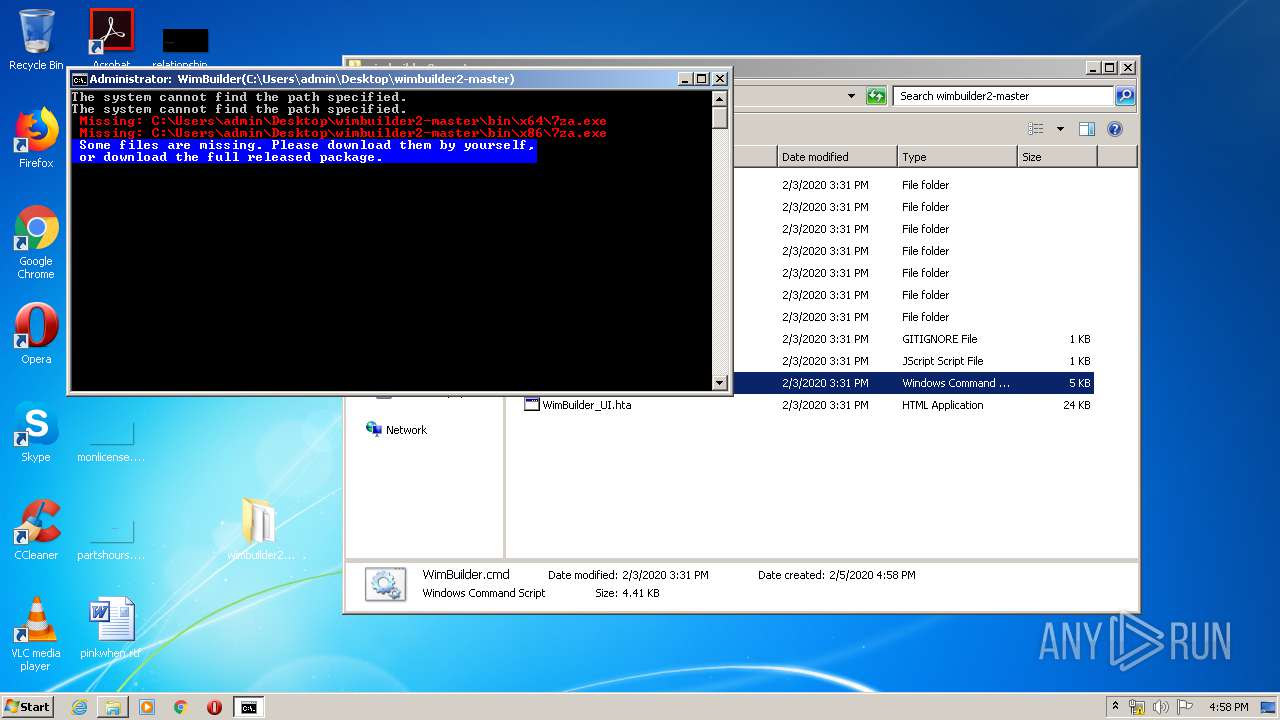Select the GITIGNORE File row
The height and width of the screenshot is (720, 1280).
pos(913,339)
